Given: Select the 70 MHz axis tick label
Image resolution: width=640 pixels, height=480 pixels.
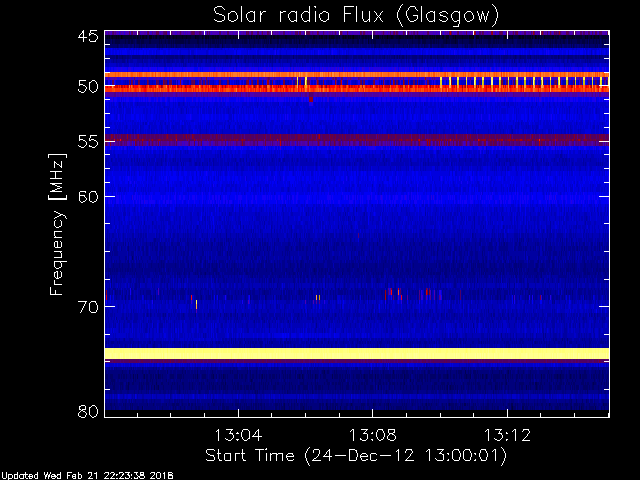Looking at the screenshot, I should click(88, 307).
